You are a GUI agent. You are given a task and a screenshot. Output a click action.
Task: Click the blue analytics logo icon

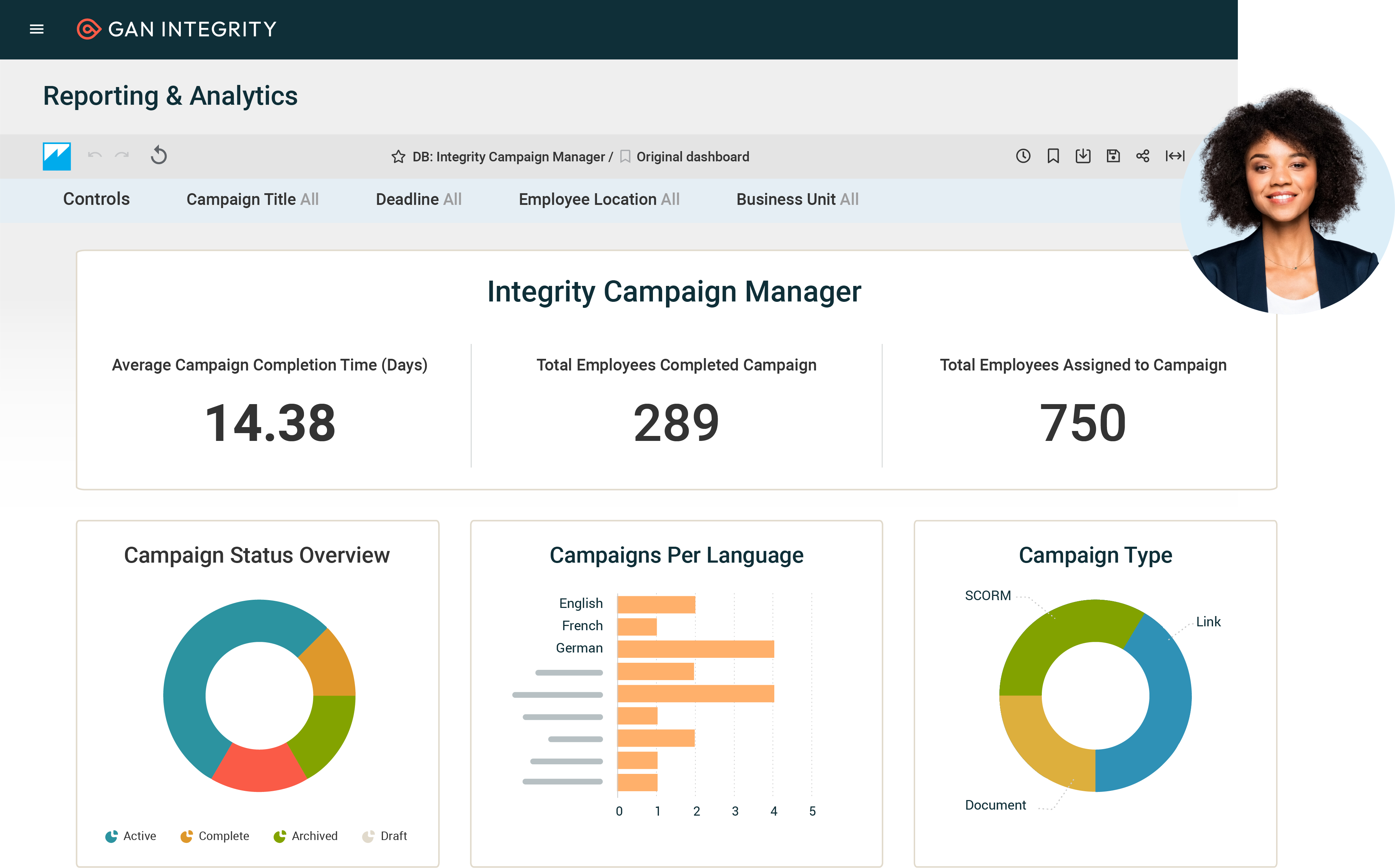57,156
